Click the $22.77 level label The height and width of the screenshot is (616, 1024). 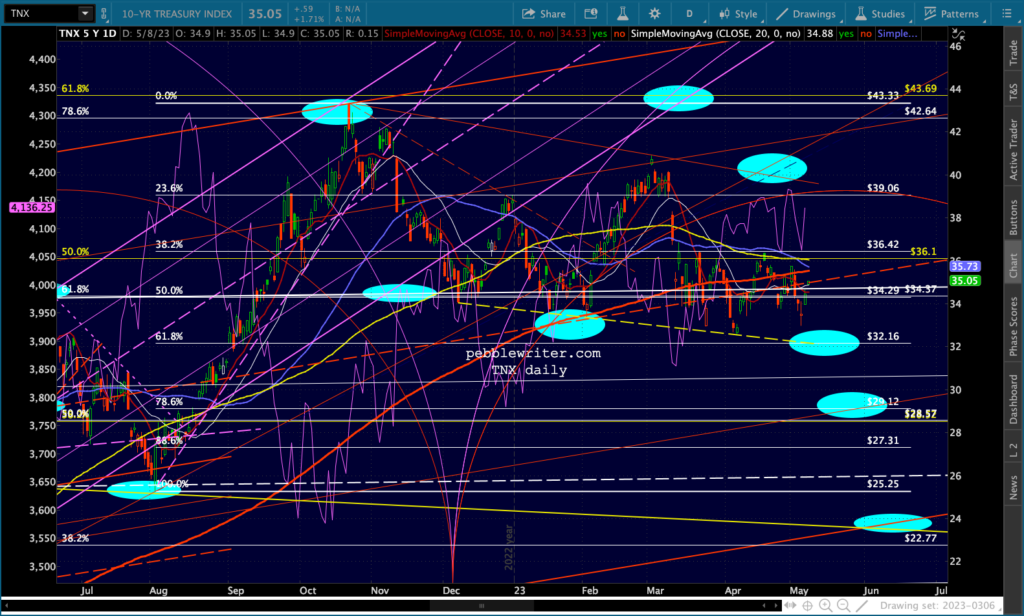click(x=920, y=538)
